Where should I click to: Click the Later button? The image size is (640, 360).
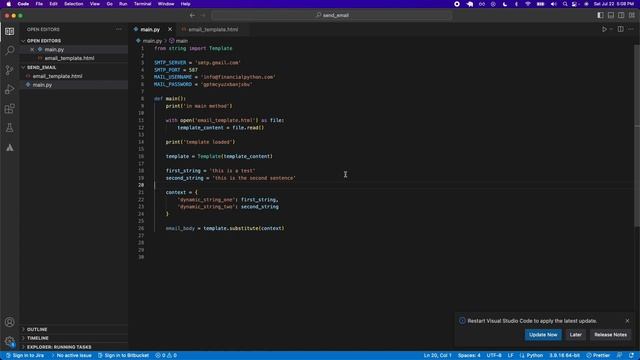point(576,335)
